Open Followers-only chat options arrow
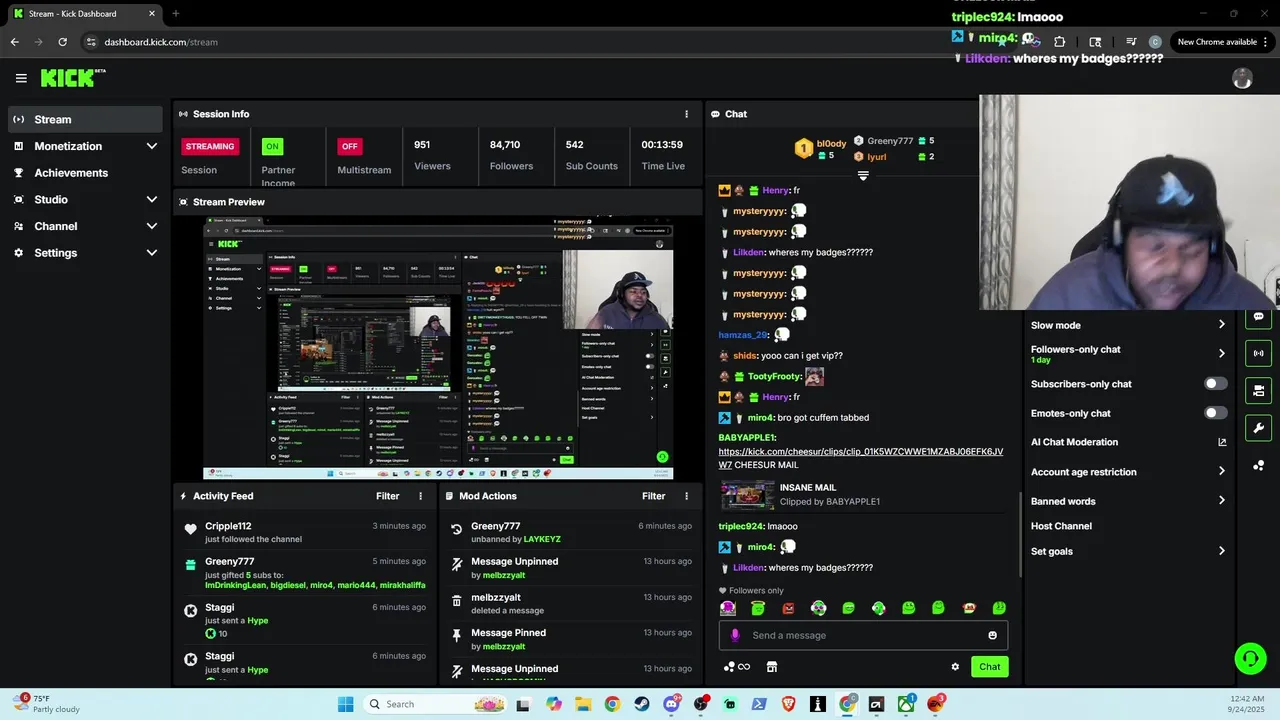The height and width of the screenshot is (720, 1280). [1221, 353]
